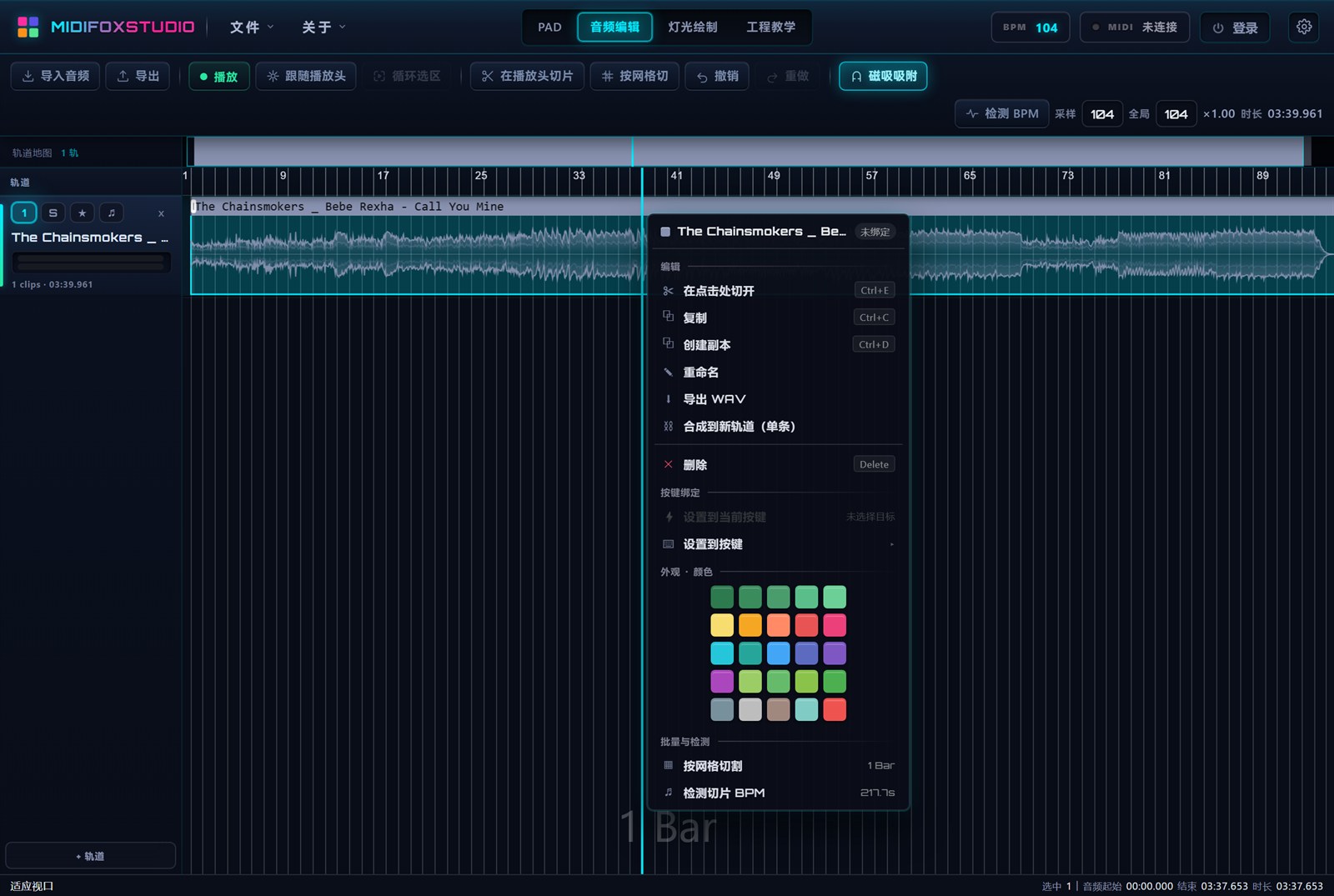Switch to the 灯光绘制 tab
The image size is (1334, 896).
coord(692,27)
